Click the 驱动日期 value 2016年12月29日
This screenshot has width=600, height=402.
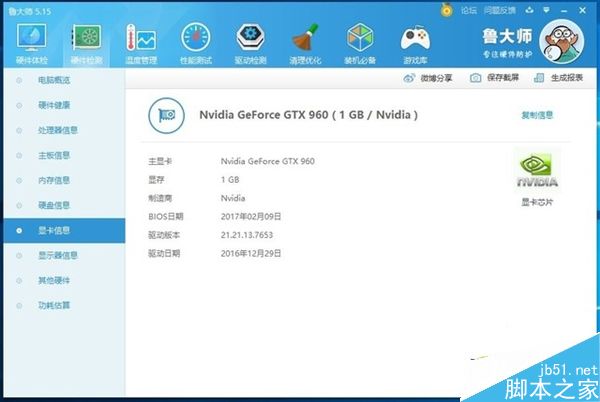(251, 253)
